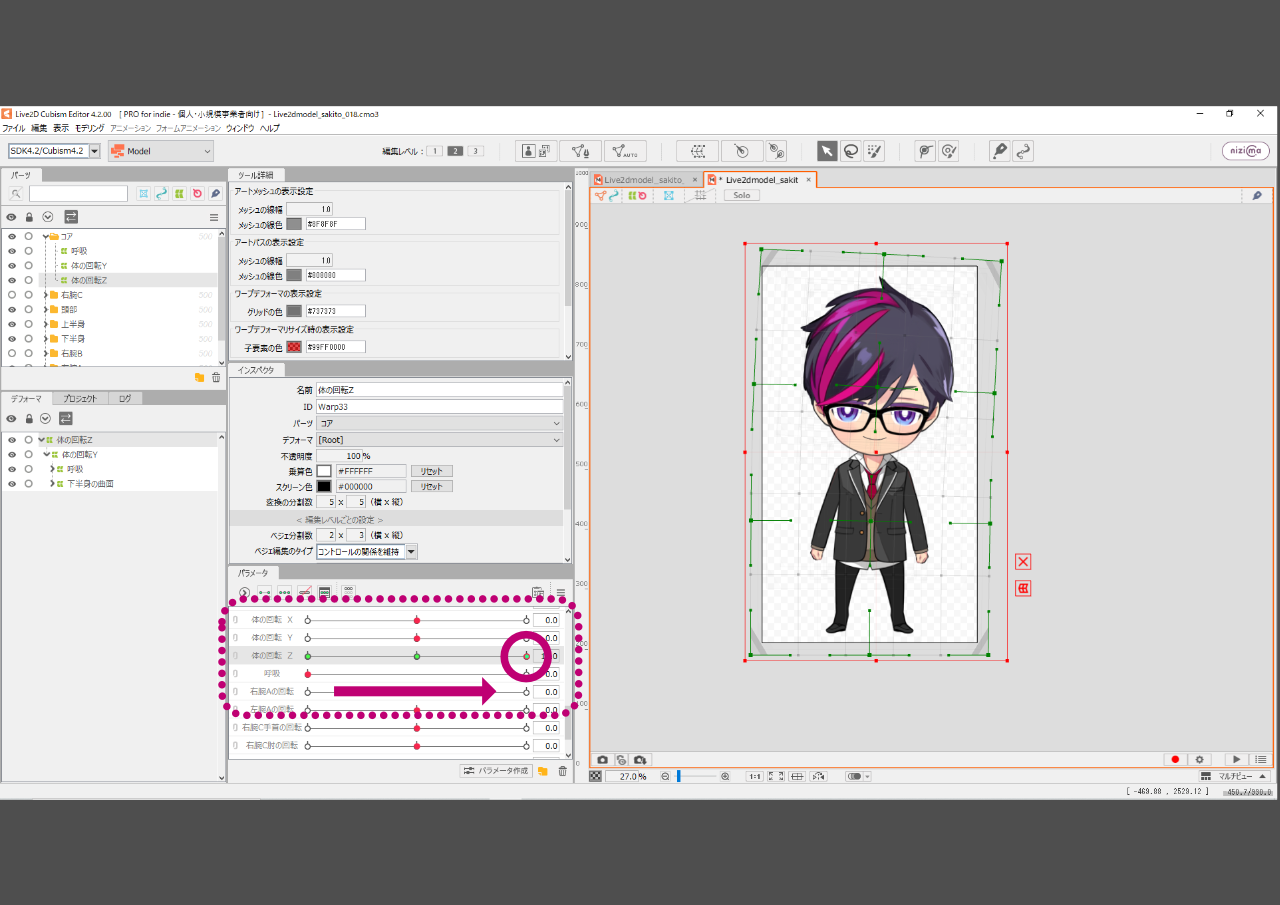
Task: Open the デフォーマ [Root] dropdown
Action: 439,440
